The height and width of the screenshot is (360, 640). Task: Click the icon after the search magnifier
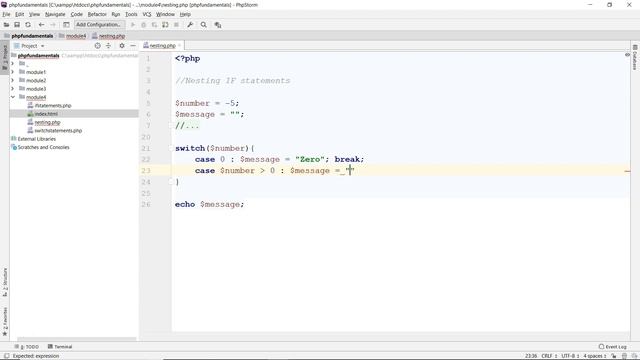click(x=218, y=25)
